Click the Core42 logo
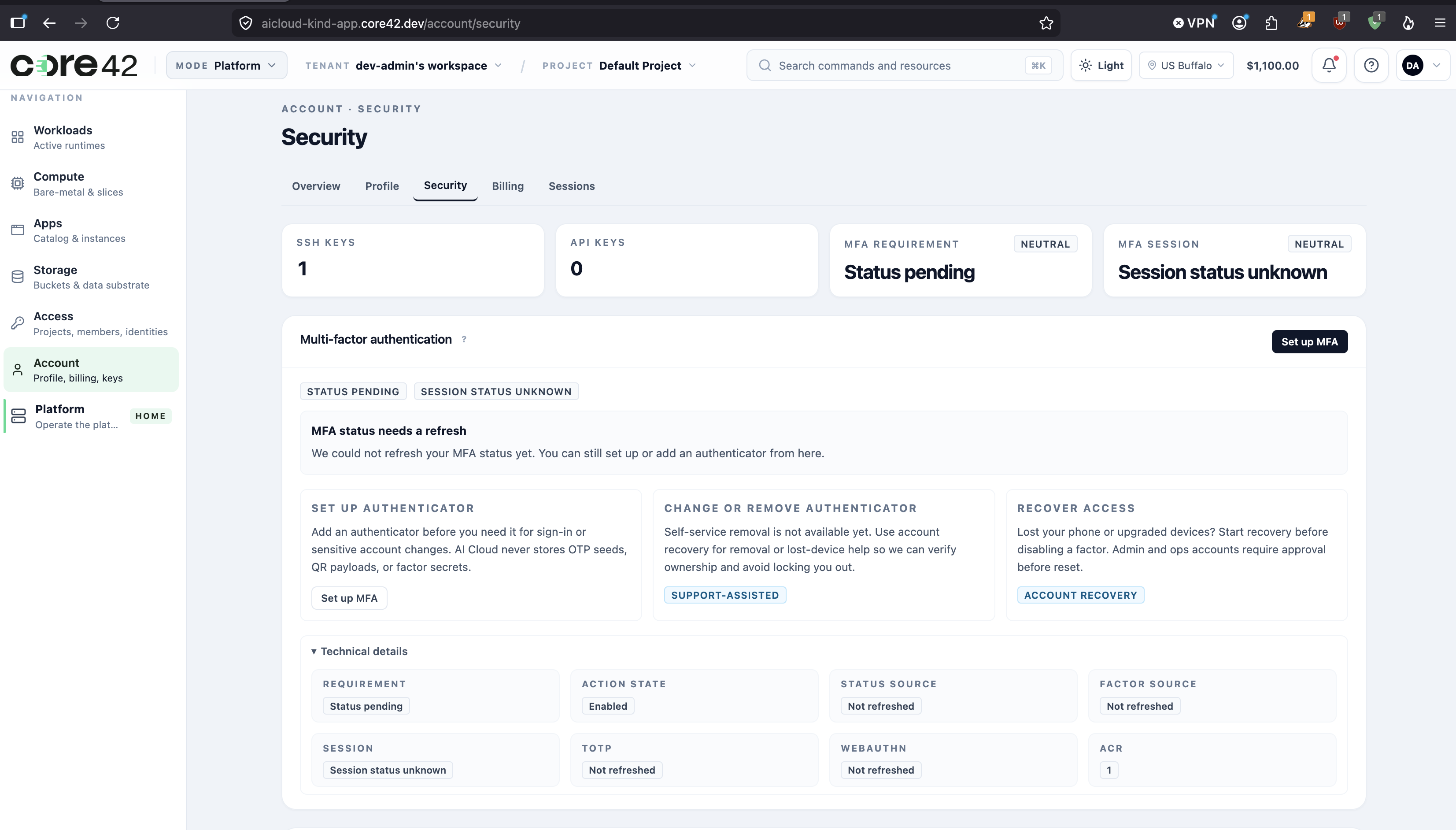The width and height of the screenshot is (1456, 830). click(74, 65)
